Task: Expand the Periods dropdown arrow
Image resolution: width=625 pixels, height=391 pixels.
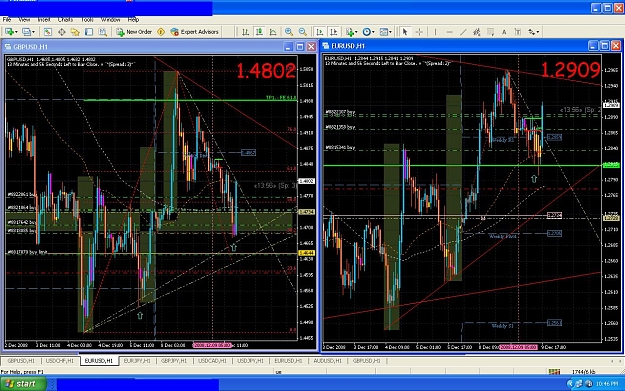Action: (x=373, y=32)
